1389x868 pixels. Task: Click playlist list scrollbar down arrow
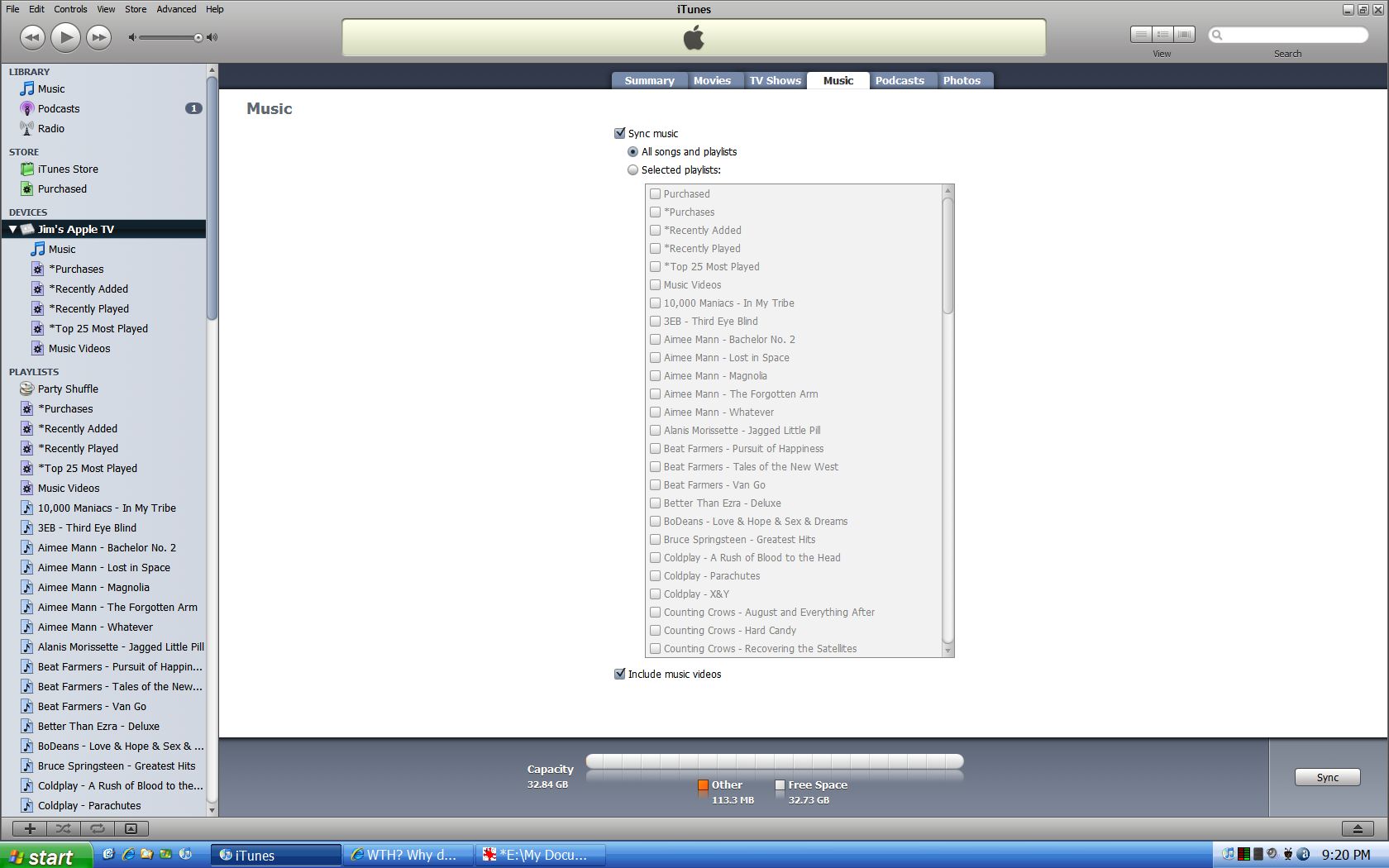click(x=948, y=651)
